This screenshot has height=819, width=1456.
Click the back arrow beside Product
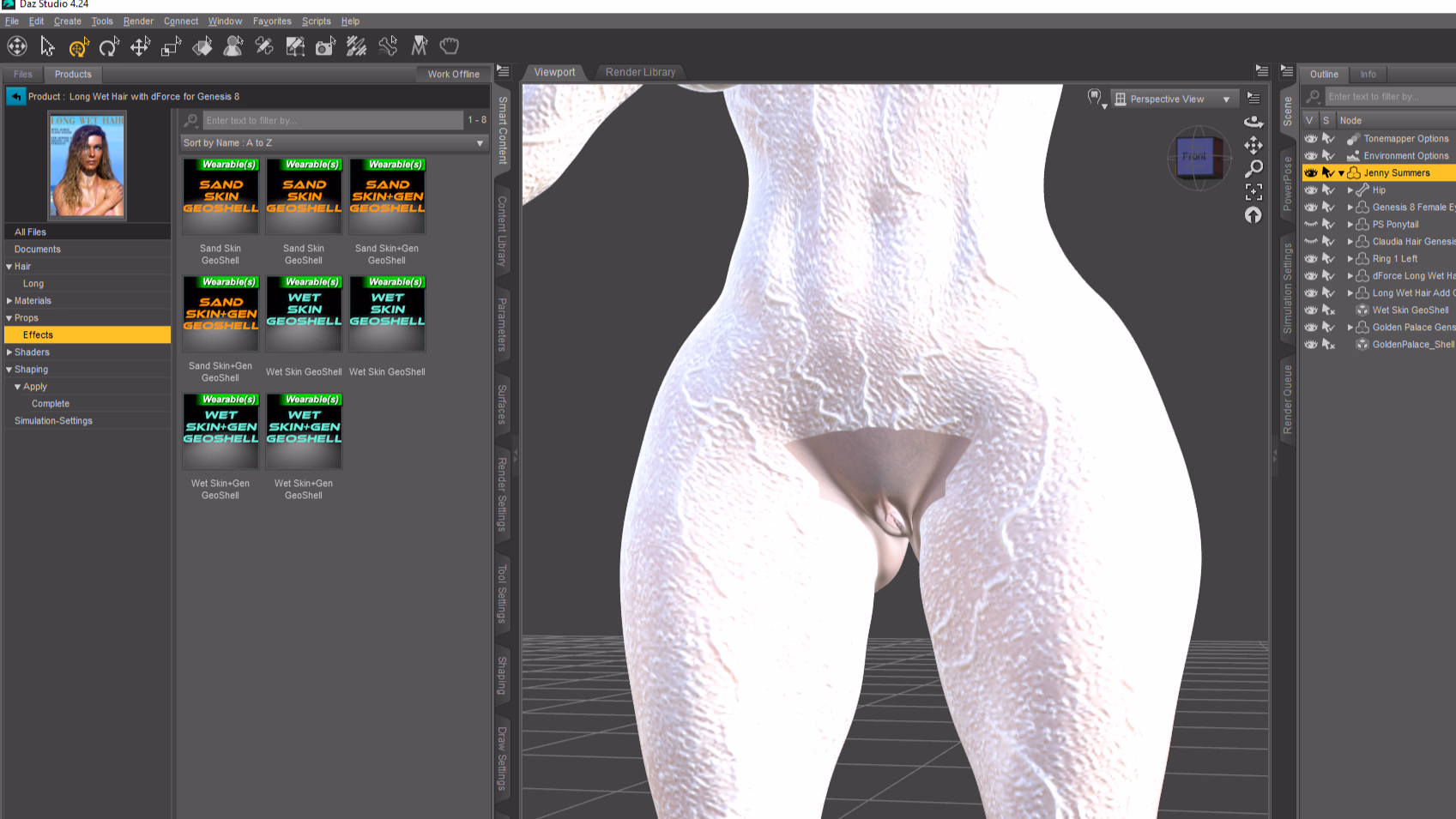(x=16, y=97)
